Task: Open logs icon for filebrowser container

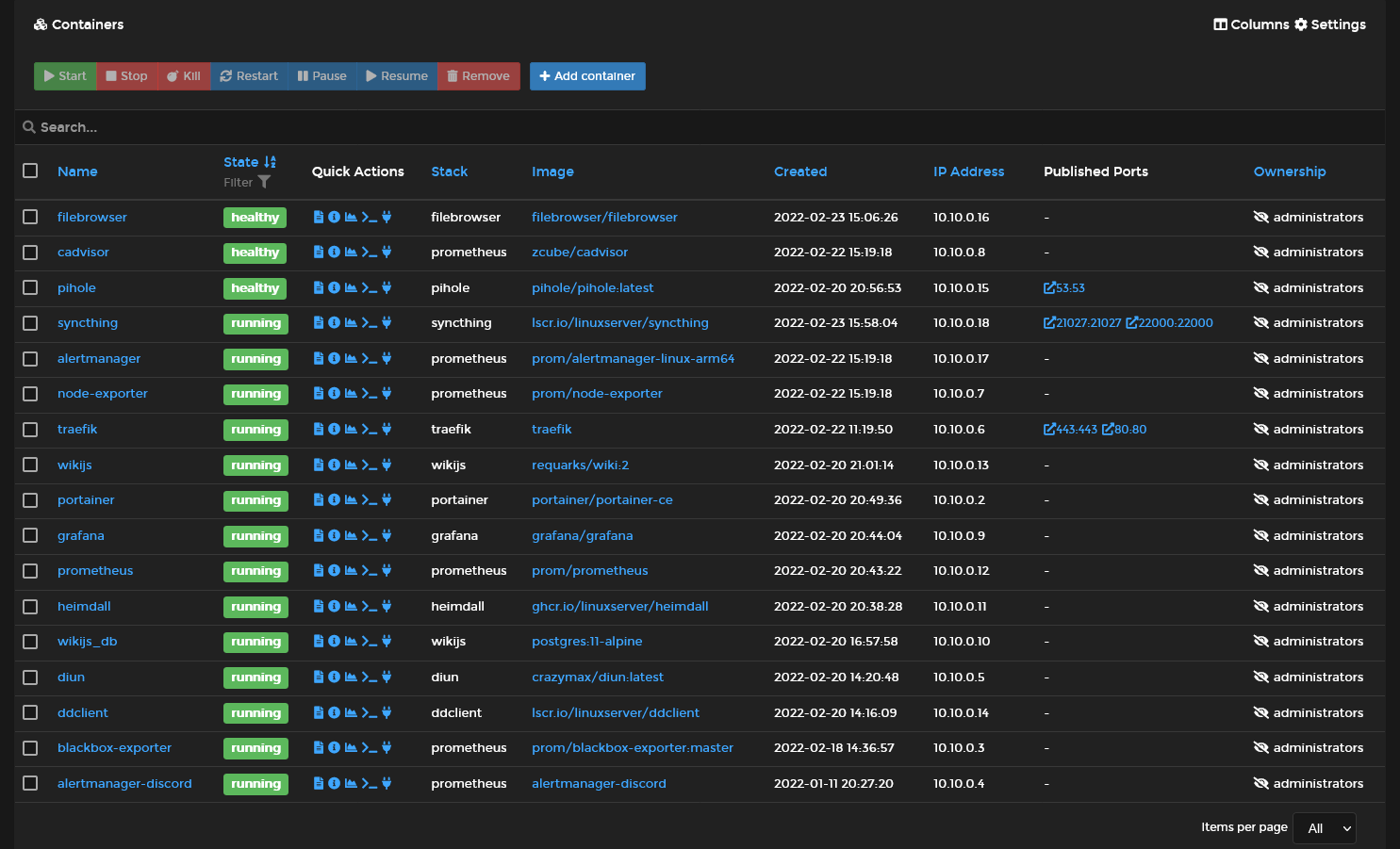Action: 319,217
